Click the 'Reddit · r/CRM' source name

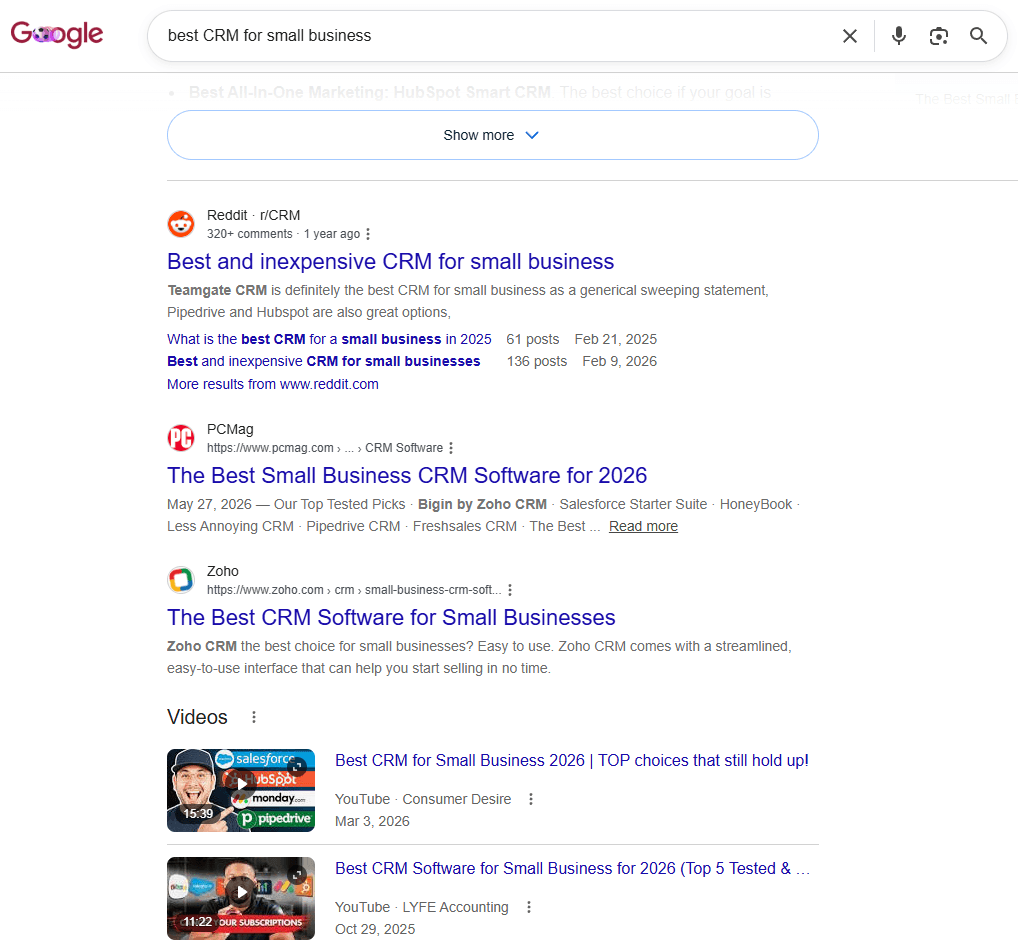pos(253,215)
